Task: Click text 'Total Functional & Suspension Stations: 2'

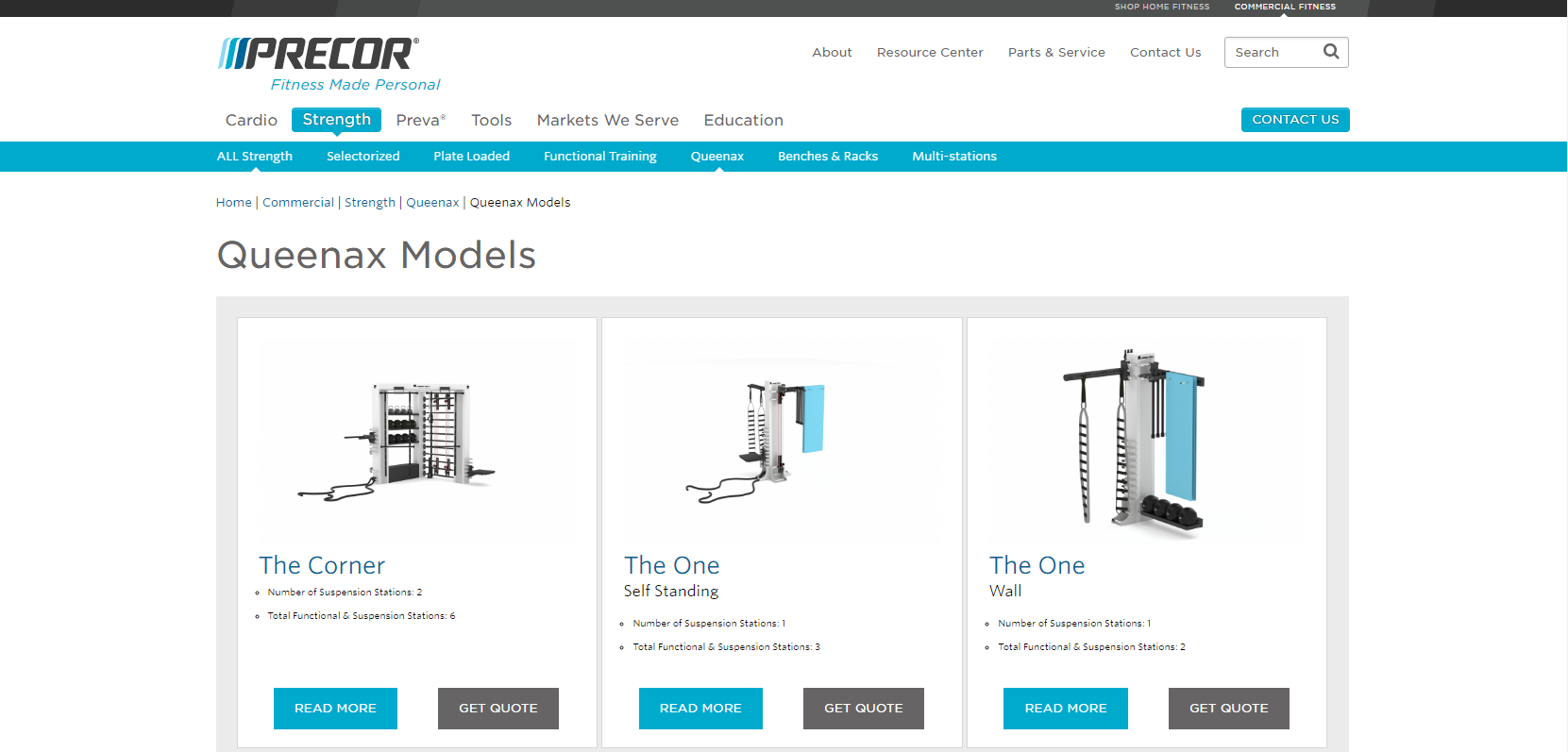Action: coord(1091,647)
